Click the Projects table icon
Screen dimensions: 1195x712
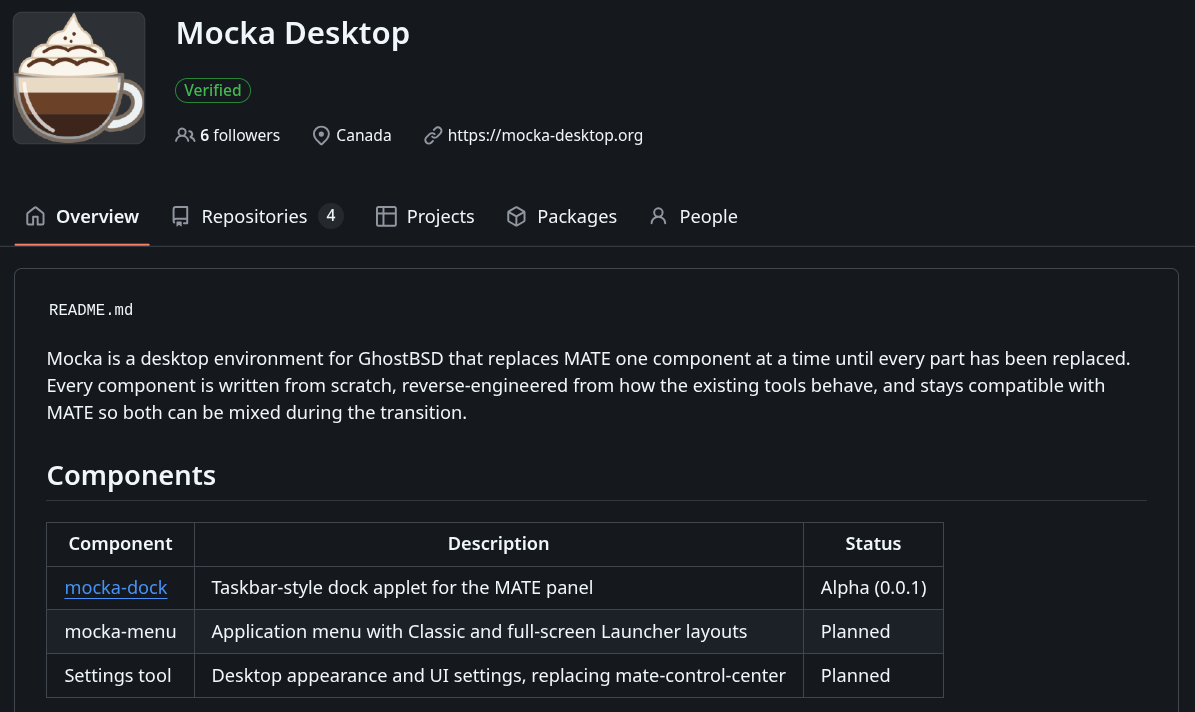(x=386, y=216)
